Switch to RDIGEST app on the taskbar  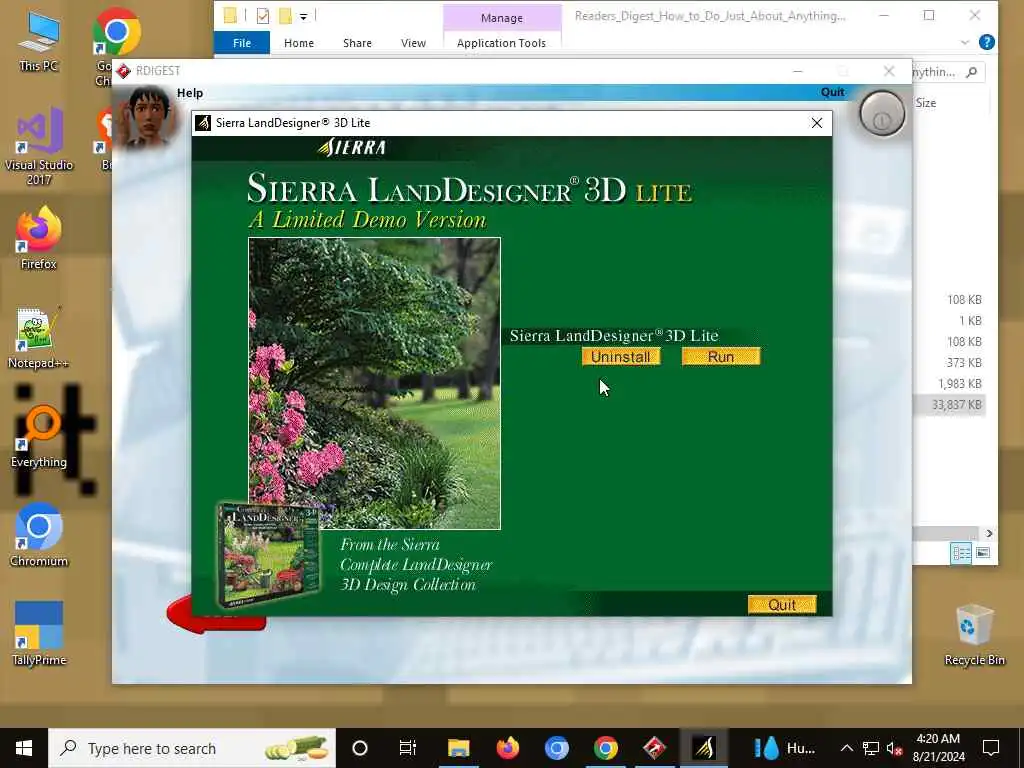[x=654, y=748]
